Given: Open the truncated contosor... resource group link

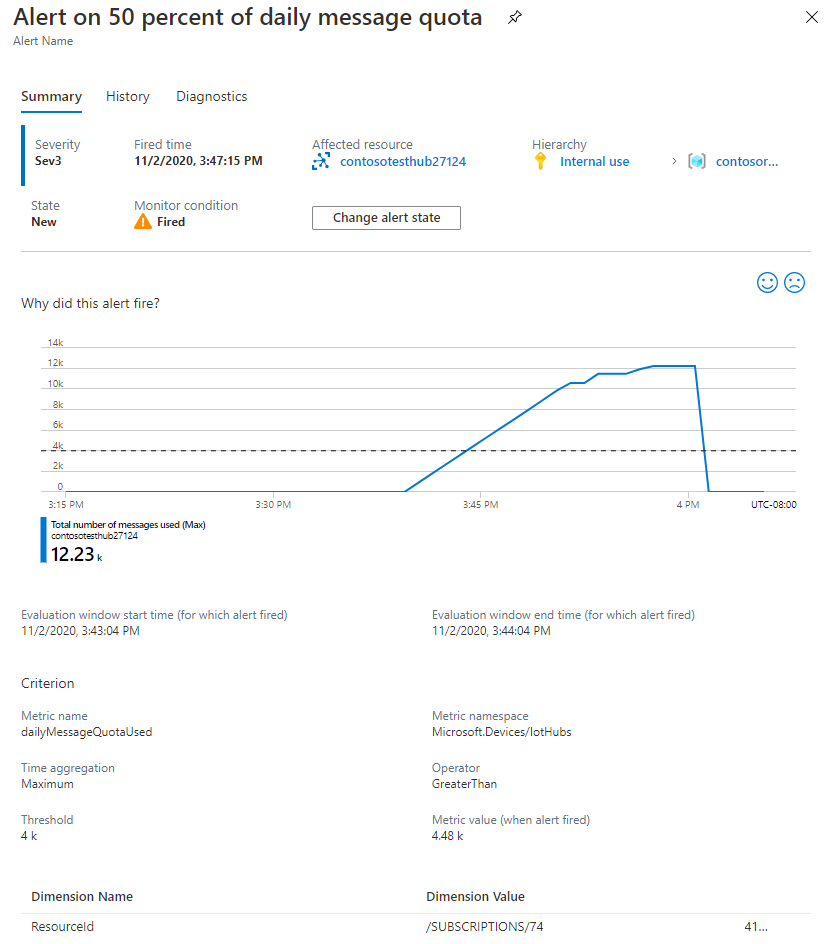Looking at the screenshot, I should pos(747,162).
